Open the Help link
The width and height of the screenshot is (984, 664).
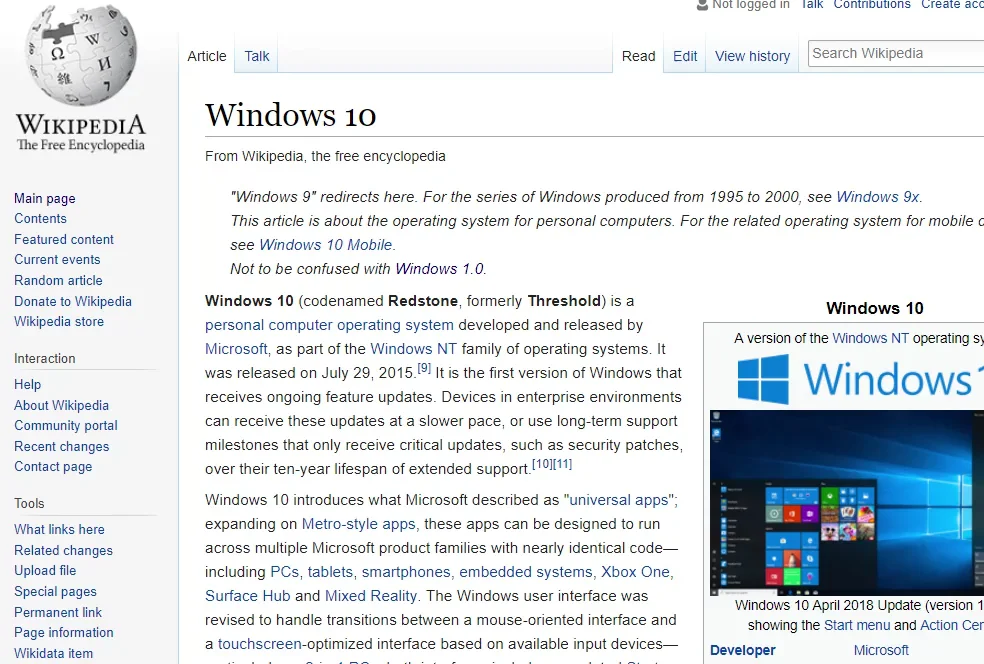coord(28,384)
